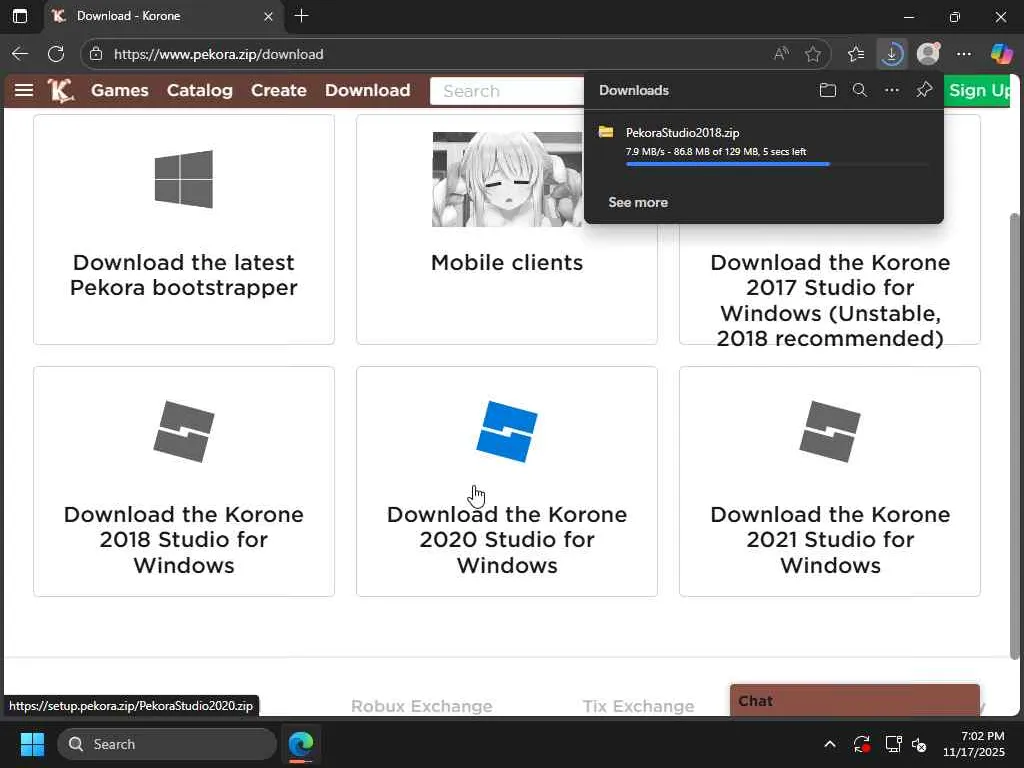
Task: Click the address bar URL
Action: tap(218, 54)
